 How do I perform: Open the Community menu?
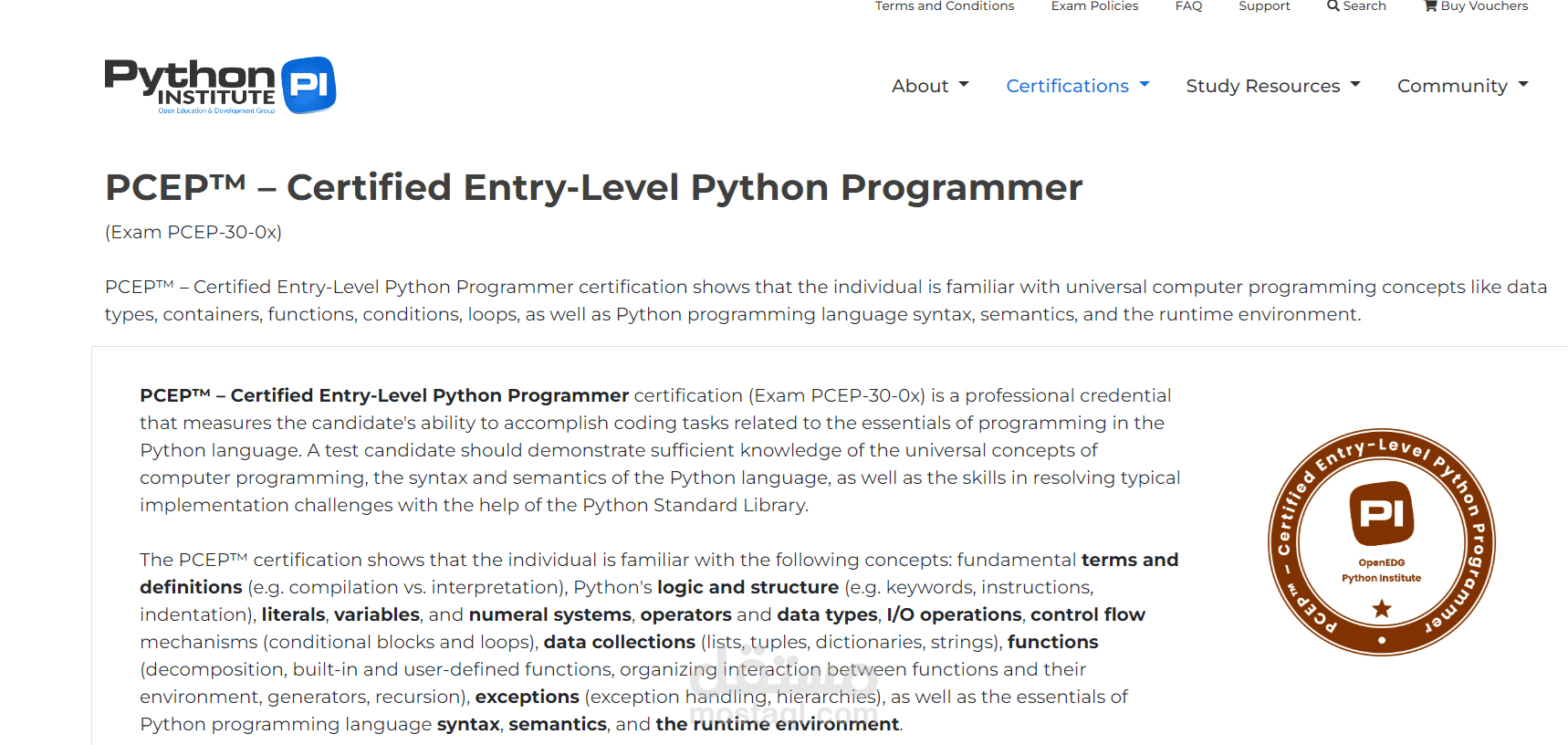[x=1463, y=86]
